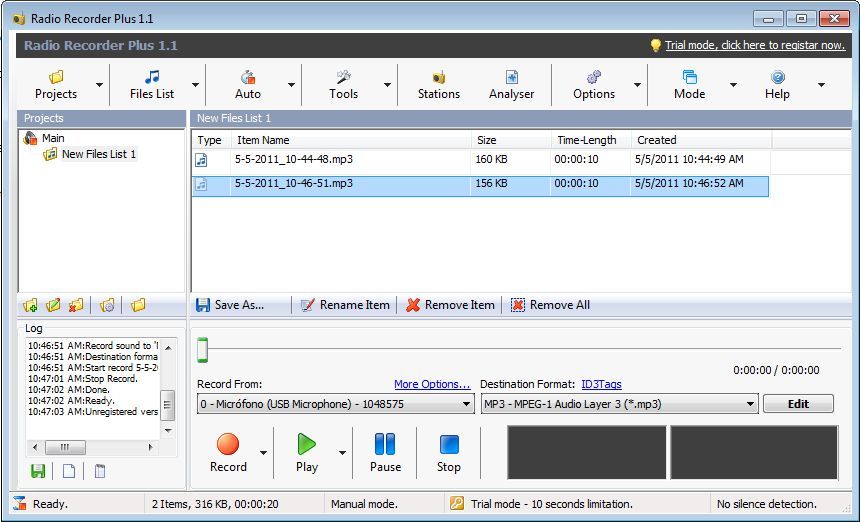
Task: Open the Projects toolbar button
Action: point(56,84)
